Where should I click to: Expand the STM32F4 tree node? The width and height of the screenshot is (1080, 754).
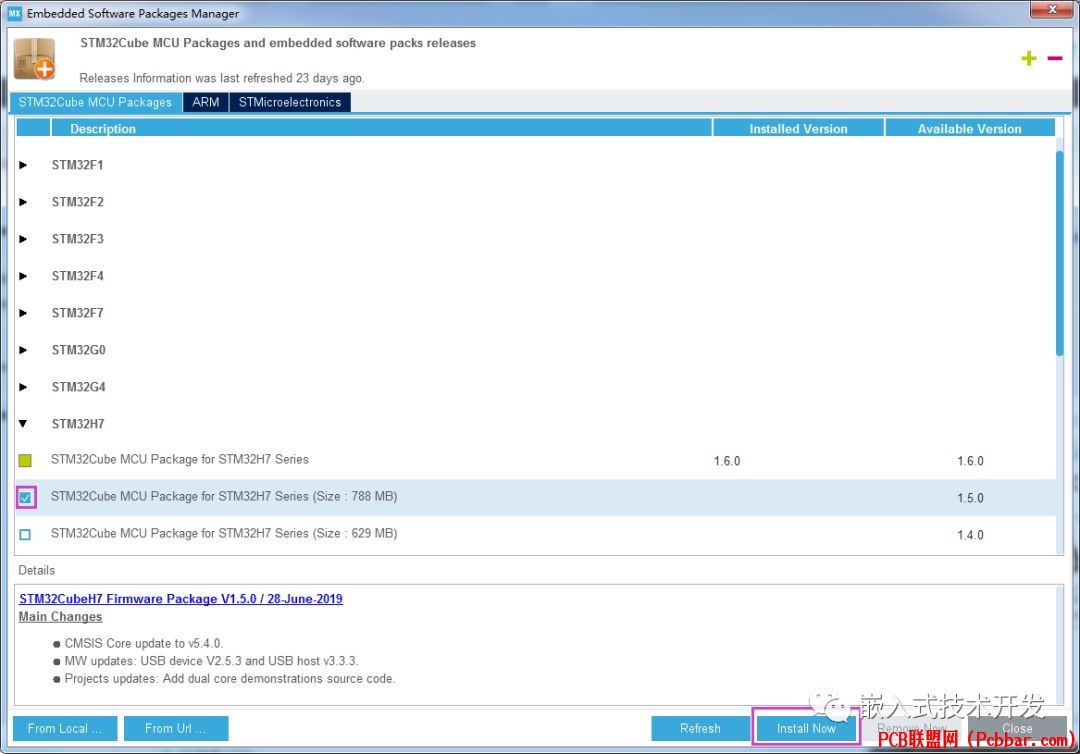pyautogui.click(x=23, y=276)
